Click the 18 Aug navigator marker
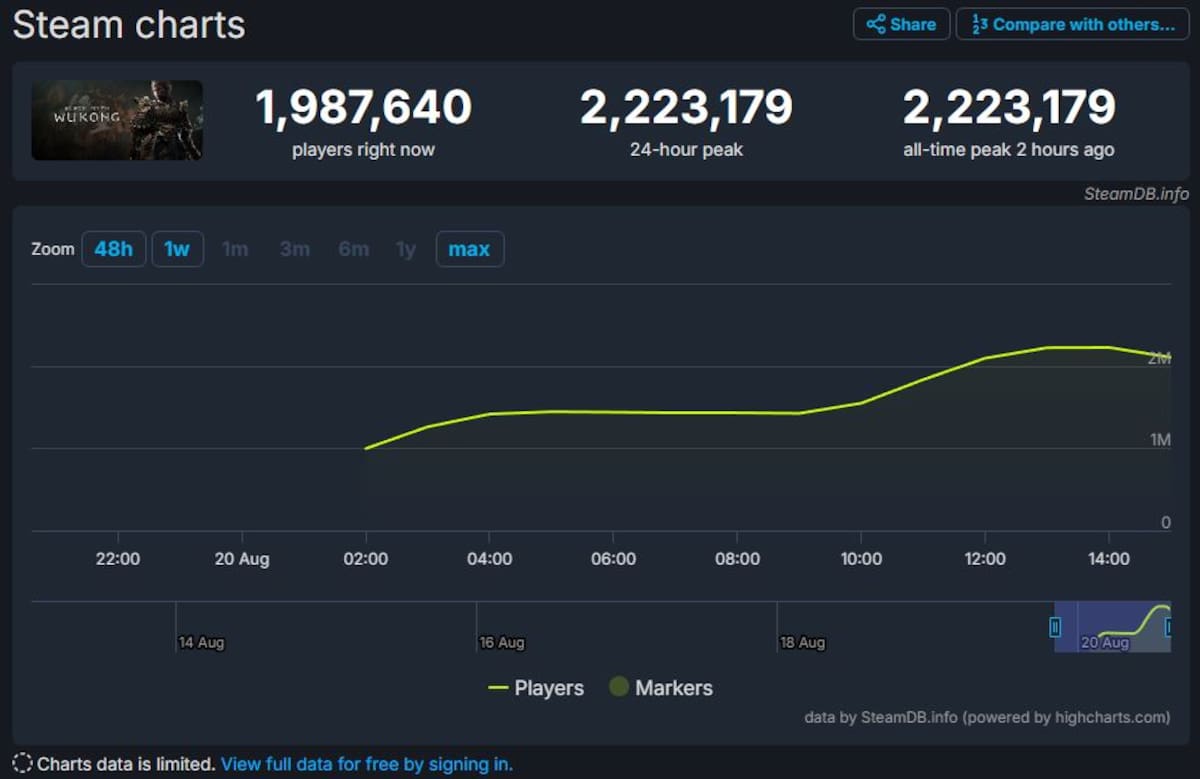 [802, 643]
